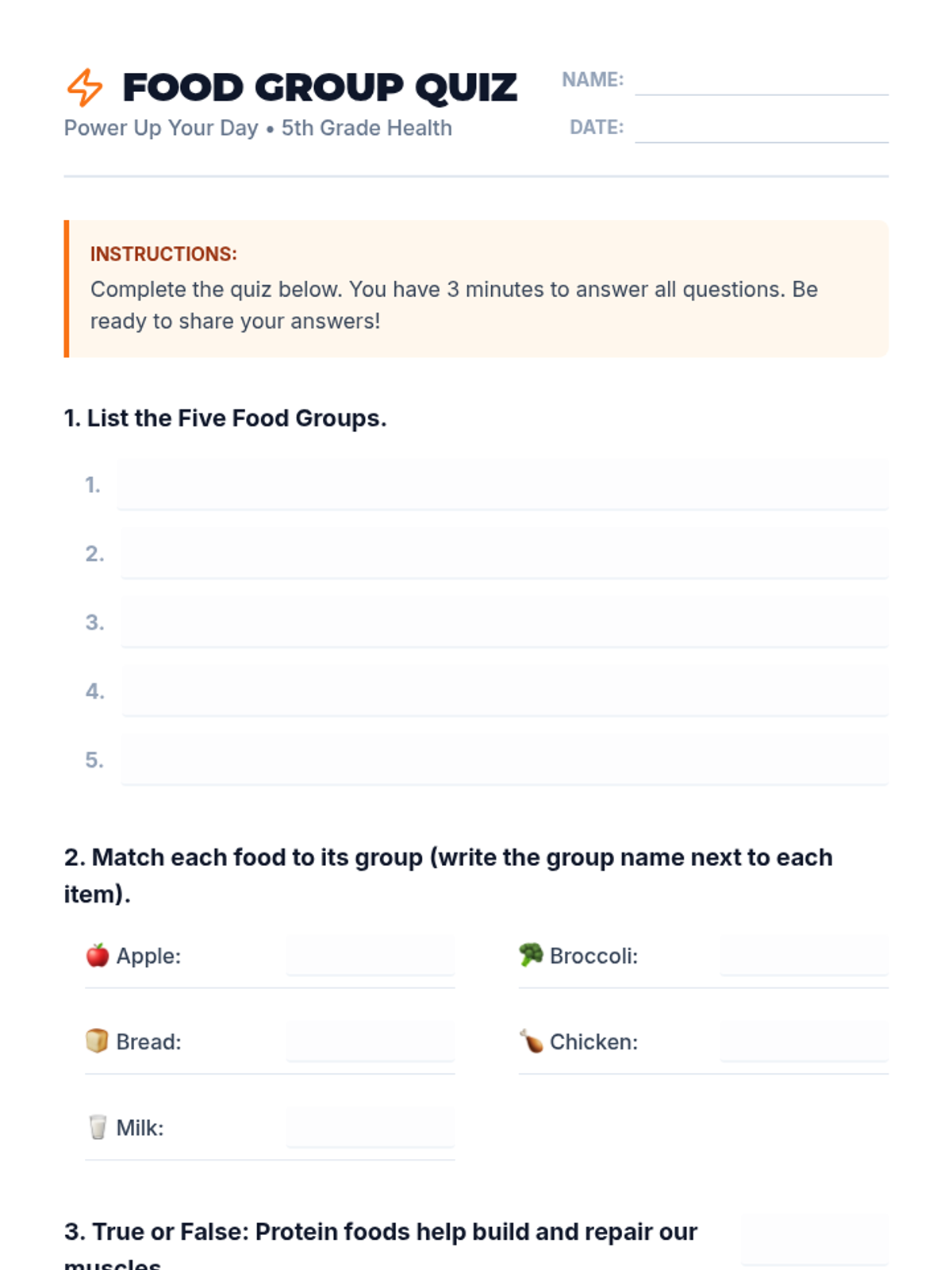Click the apple emoji icon
The height and width of the screenshot is (1270, 952).
98,955
